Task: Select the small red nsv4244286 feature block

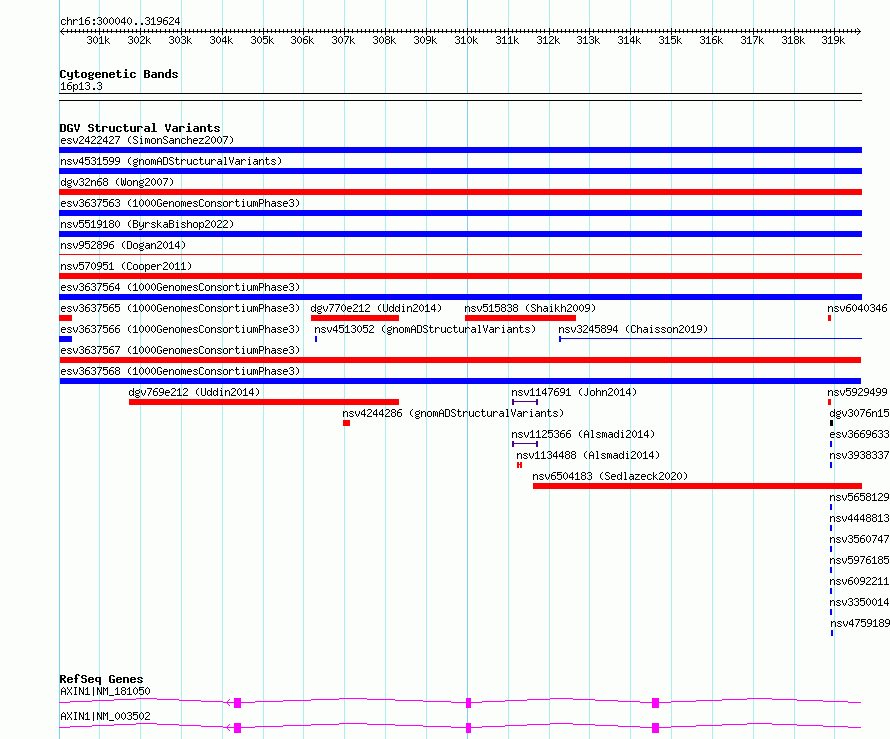Action: point(346,423)
